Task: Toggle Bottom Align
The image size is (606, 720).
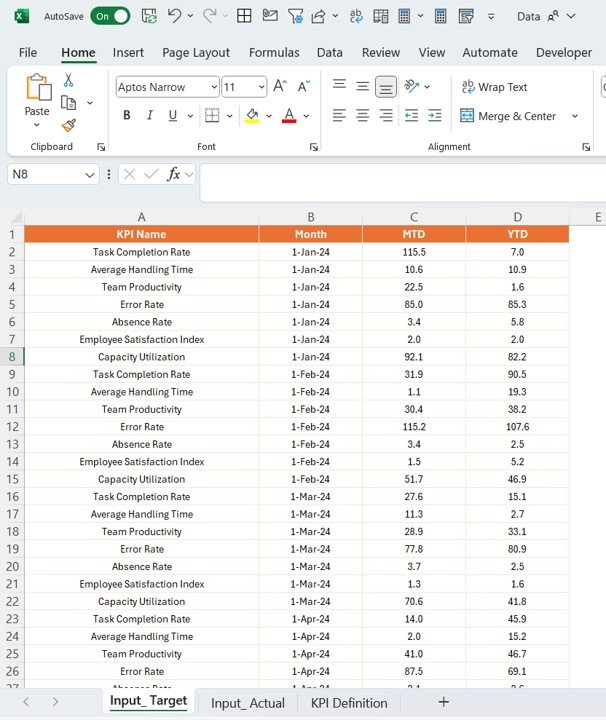Action: point(386,87)
